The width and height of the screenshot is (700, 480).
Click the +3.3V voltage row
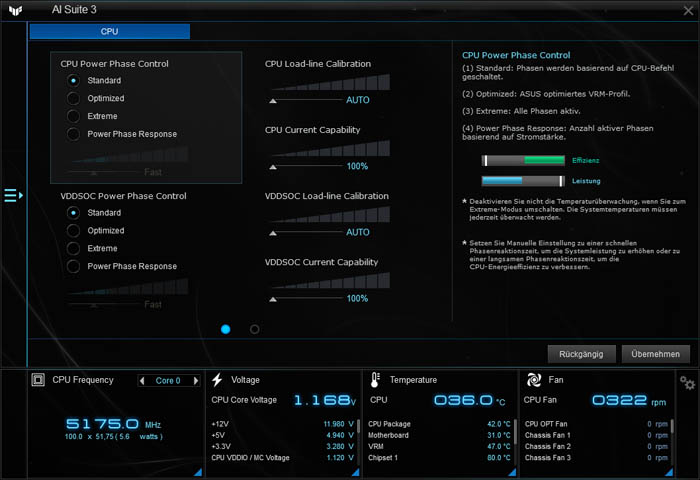tap(283, 446)
